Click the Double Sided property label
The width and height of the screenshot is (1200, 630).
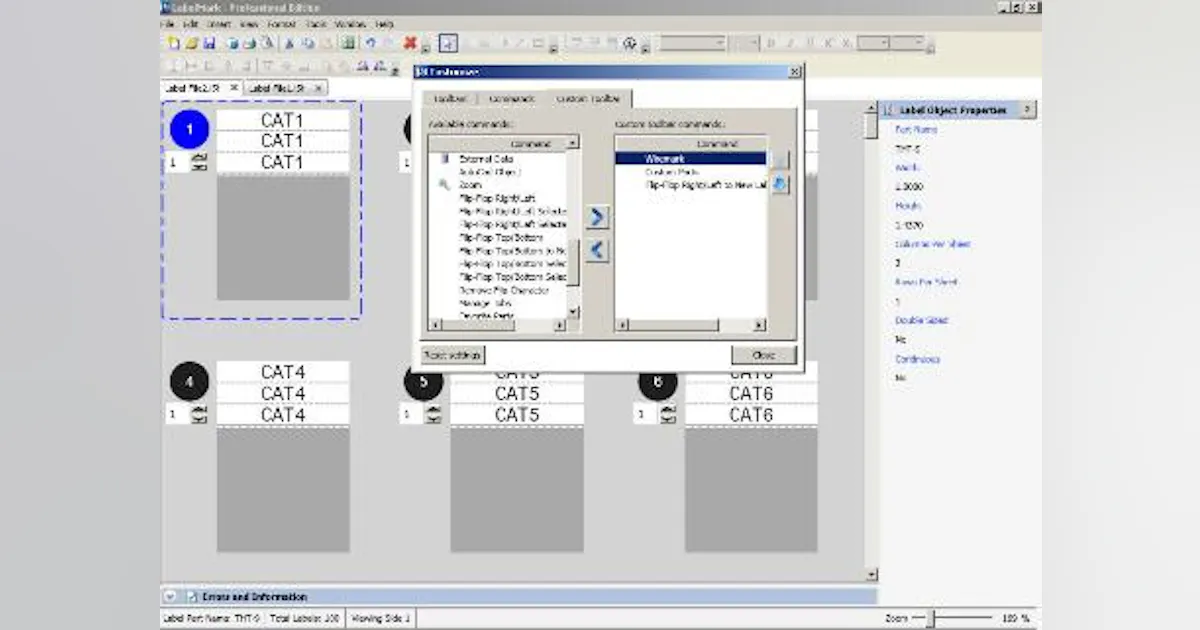[921, 321]
